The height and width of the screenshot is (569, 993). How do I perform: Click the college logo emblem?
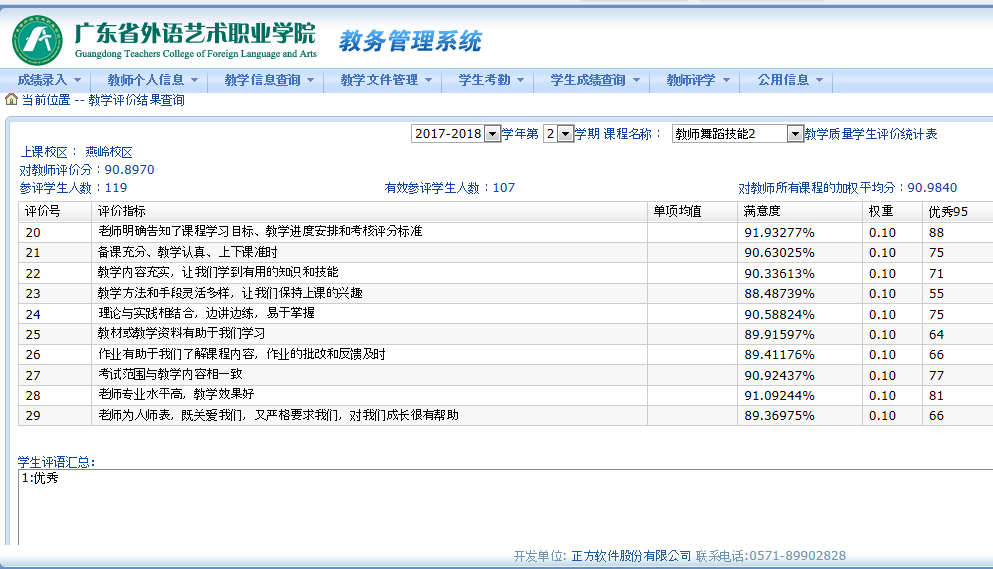pyautogui.click(x=37, y=40)
